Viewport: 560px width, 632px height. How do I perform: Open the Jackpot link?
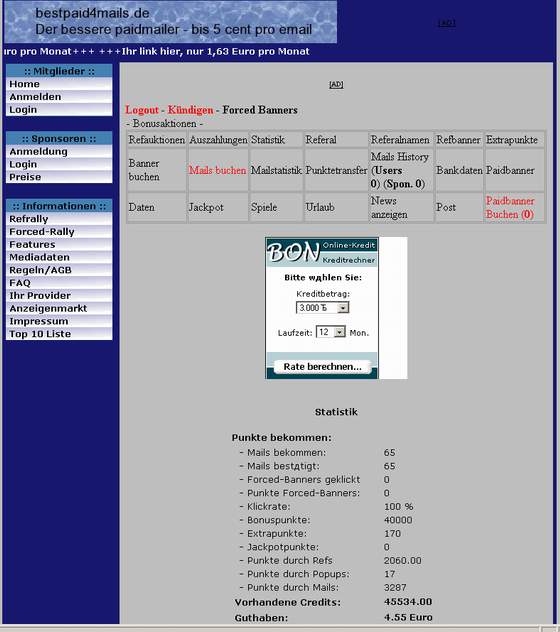pyautogui.click(x=206, y=207)
